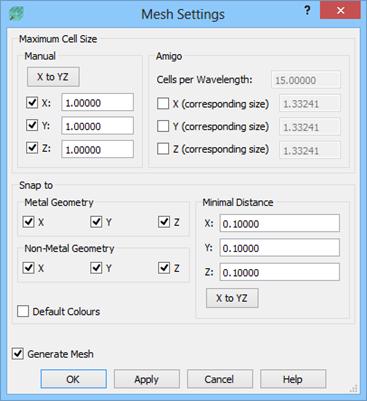Toggle Non-Metal Geometry Z snap checkbox
This screenshot has width=367, height=401.
(164, 268)
